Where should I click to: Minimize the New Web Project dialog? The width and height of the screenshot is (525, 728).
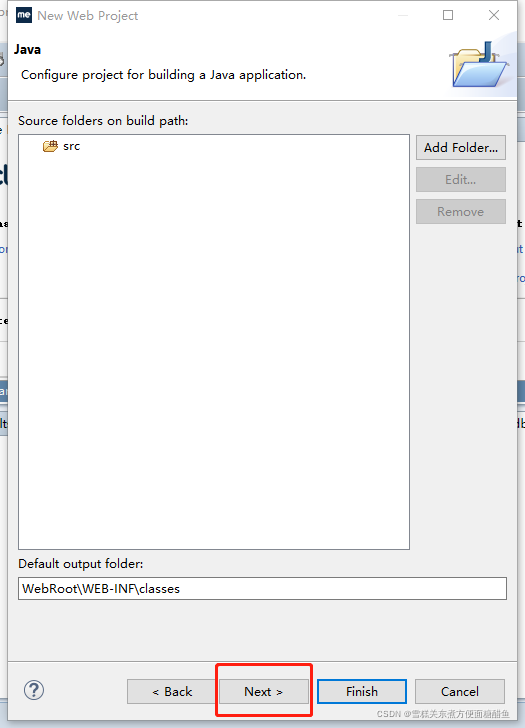403,15
